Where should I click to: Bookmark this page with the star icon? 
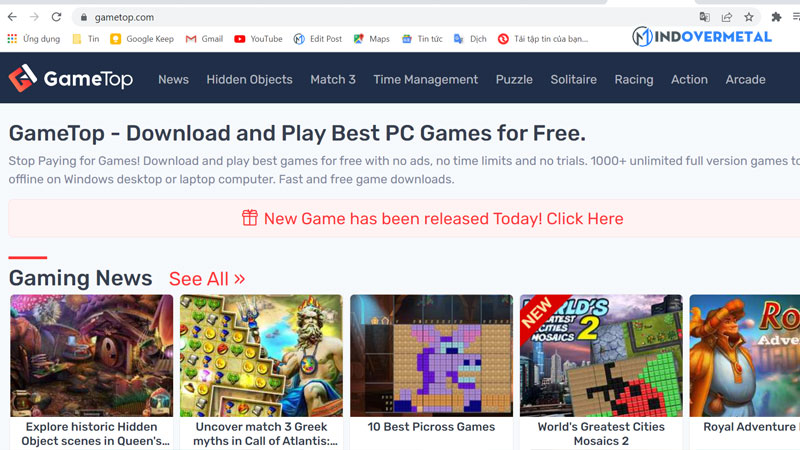point(748,17)
